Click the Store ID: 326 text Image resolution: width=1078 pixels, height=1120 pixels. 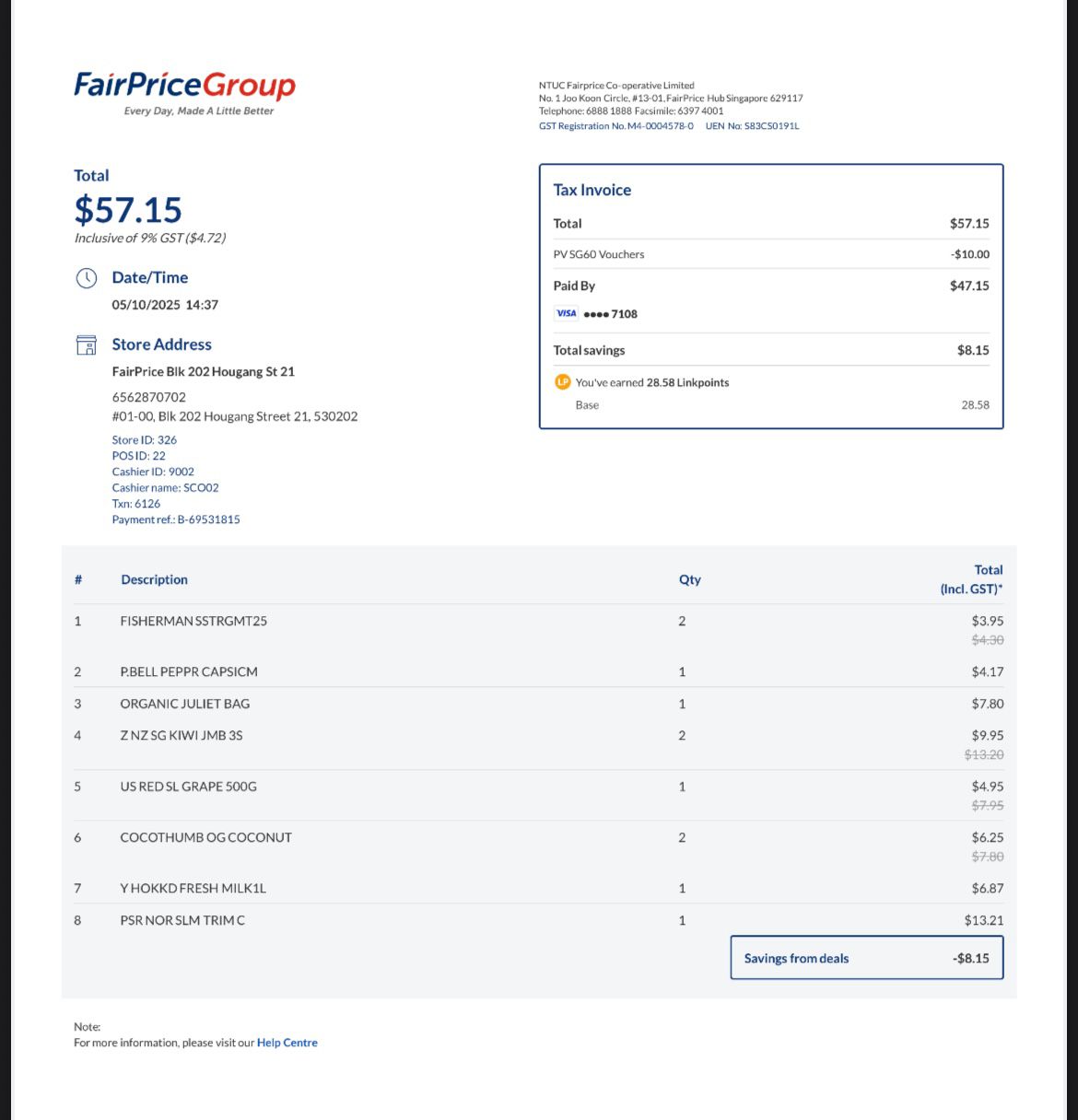(x=145, y=440)
